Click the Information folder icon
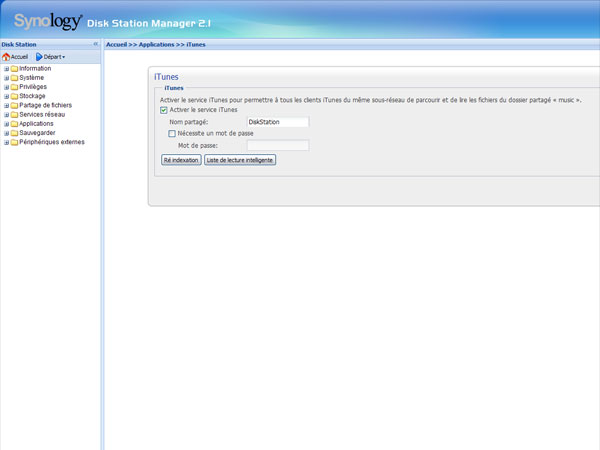This screenshot has height=450, width=600. point(15,69)
